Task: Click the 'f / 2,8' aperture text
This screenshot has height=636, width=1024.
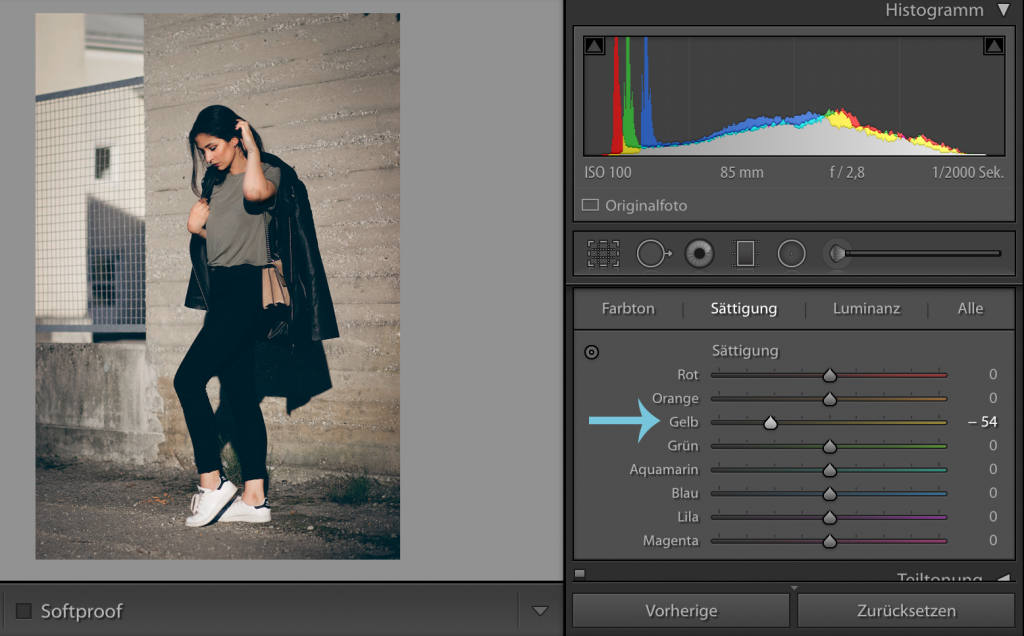Action: tap(846, 172)
